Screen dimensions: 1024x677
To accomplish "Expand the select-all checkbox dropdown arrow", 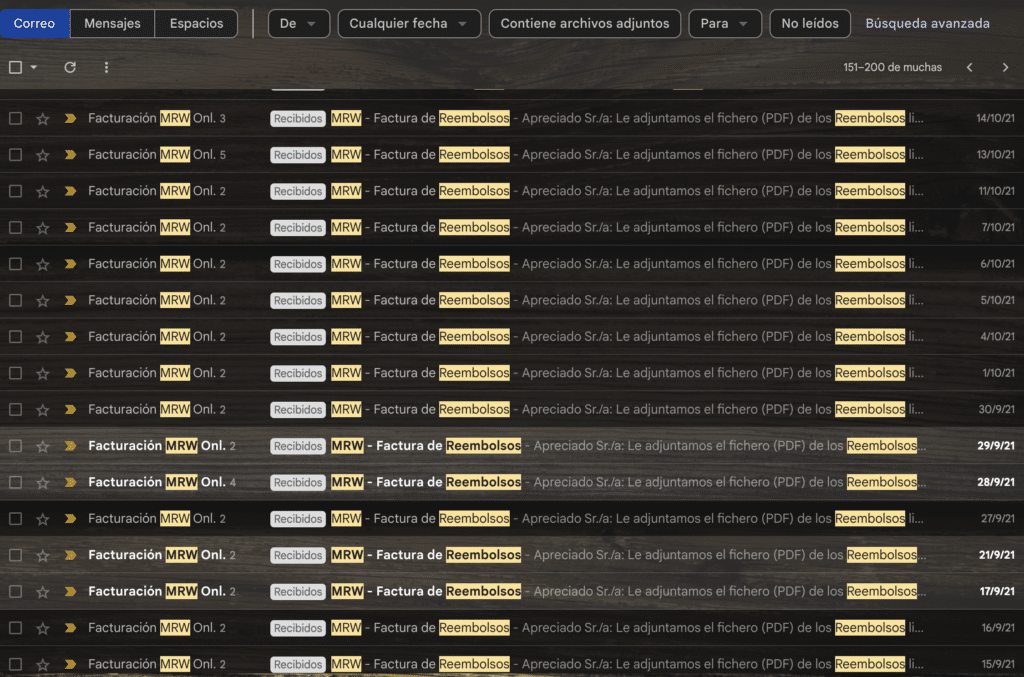I will pyautogui.click(x=34, y=67).
